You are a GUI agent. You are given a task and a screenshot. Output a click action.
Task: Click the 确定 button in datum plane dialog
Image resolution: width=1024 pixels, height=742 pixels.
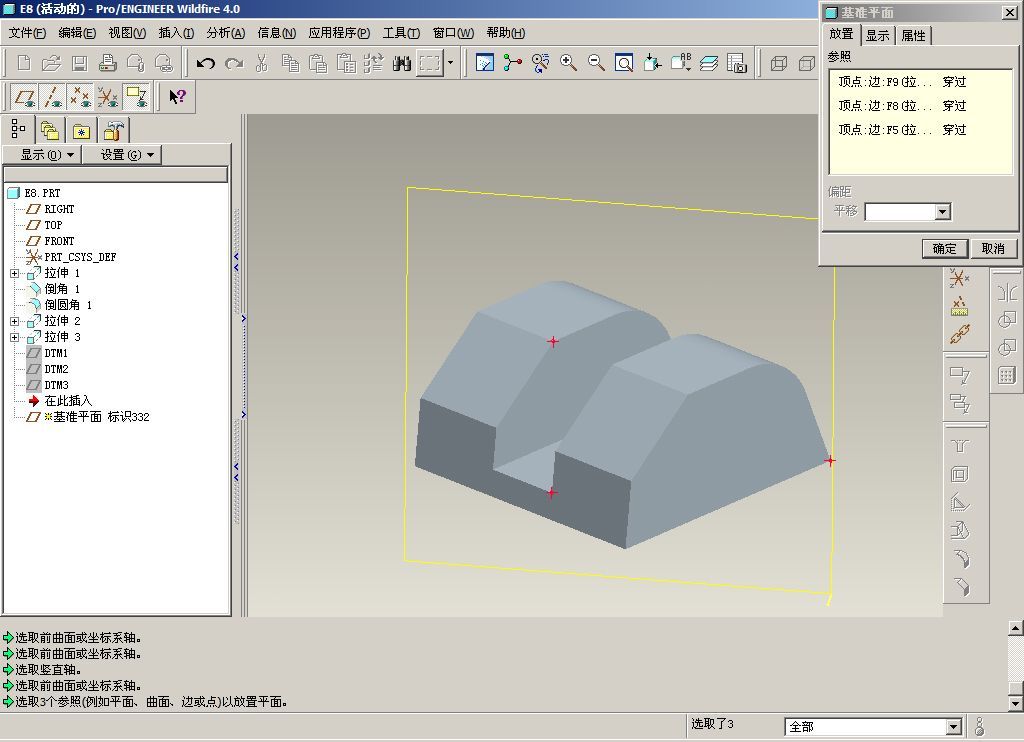(x=944, y=248)
